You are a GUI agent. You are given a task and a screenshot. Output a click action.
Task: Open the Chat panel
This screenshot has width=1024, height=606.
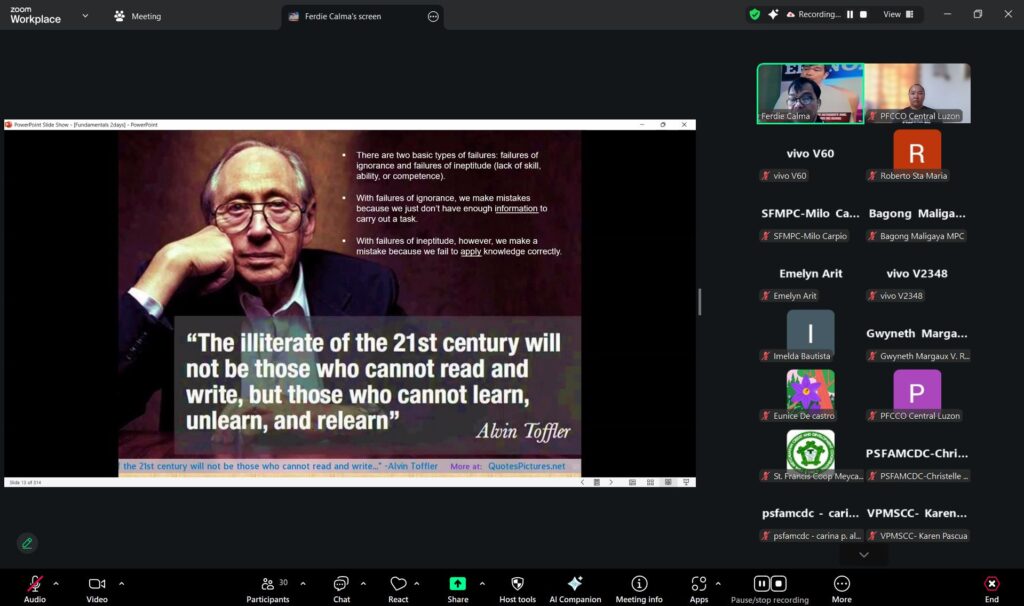click(341, 585)
